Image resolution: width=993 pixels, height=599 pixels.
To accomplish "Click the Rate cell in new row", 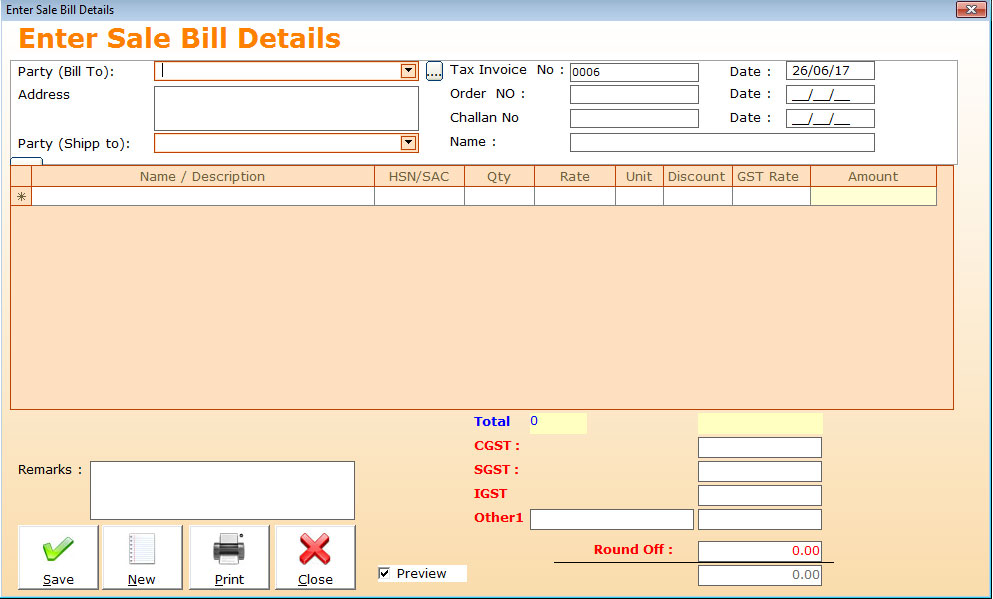I will coord(575,196).
